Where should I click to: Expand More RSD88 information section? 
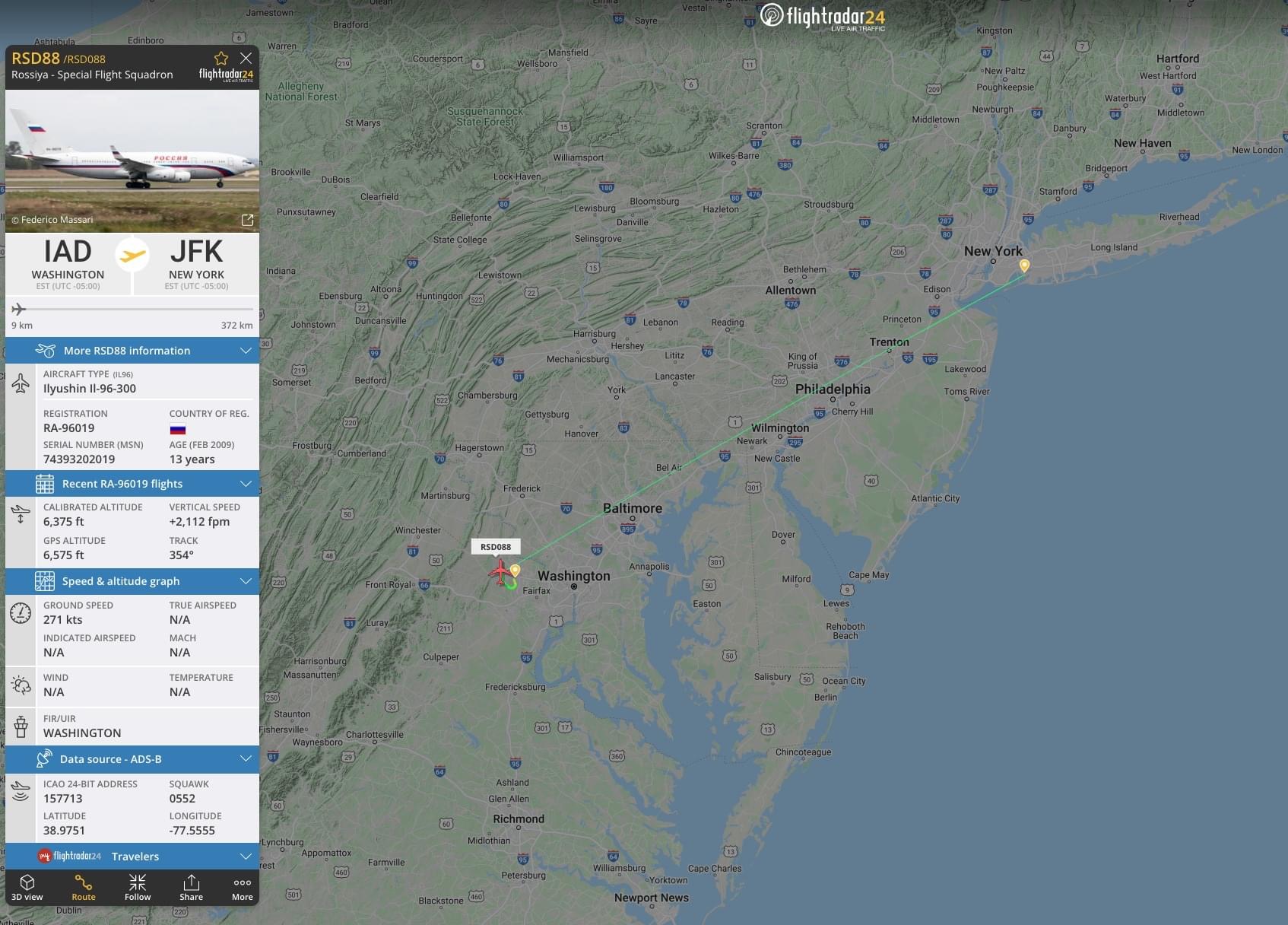click(x=132, y=351)
